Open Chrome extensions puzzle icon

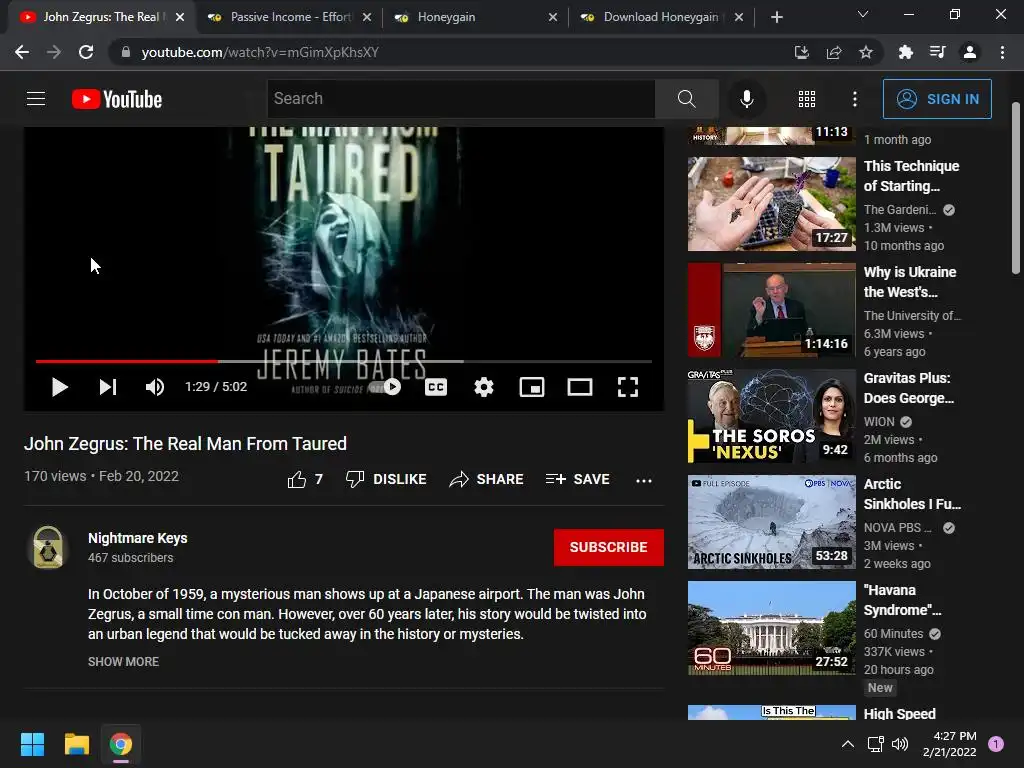point(905,52)
